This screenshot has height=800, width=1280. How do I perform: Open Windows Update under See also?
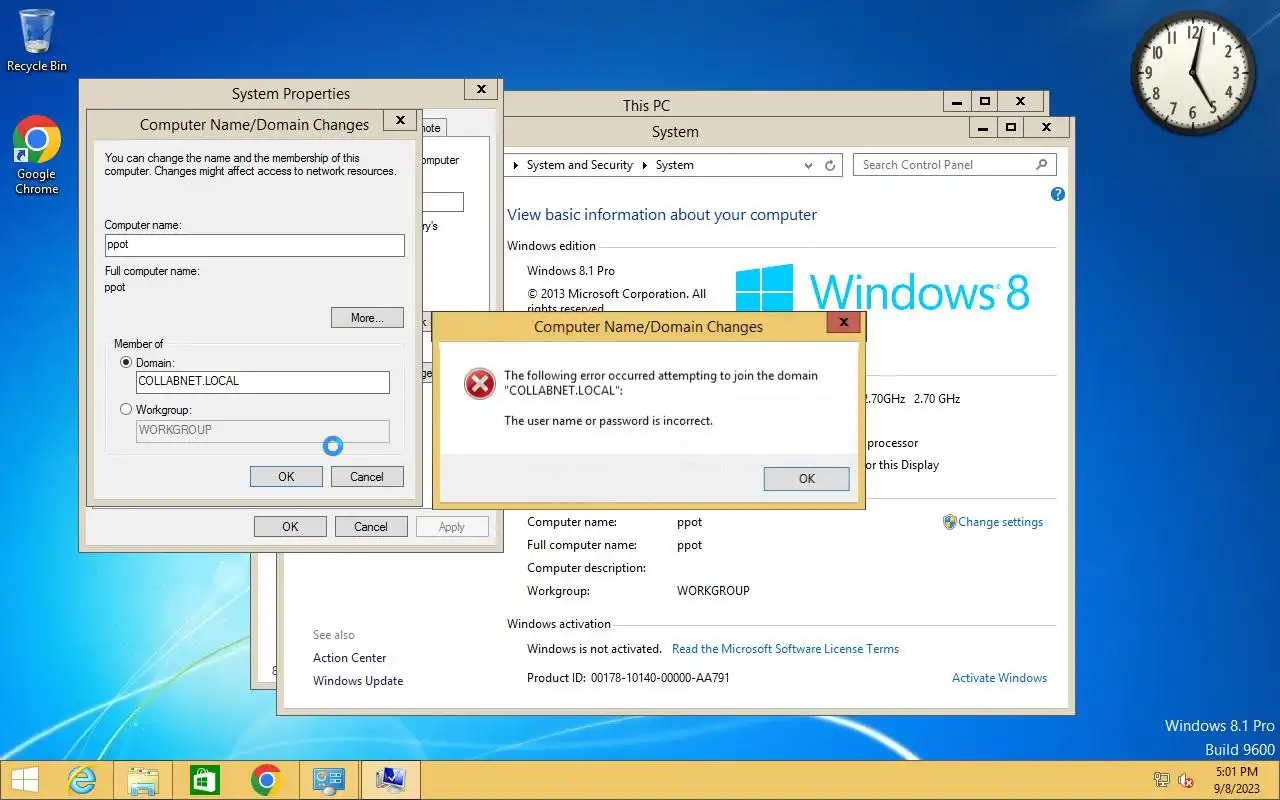(x=358, y=681)
